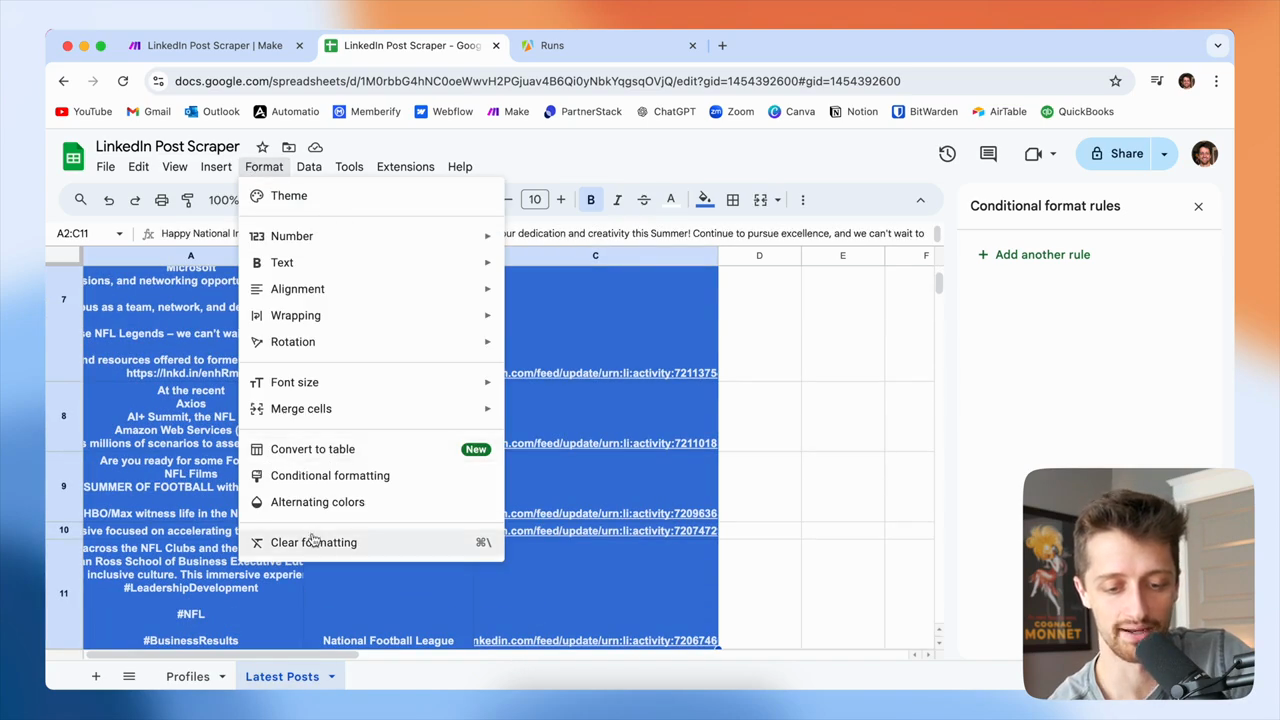The height and width of the screenshot is (720, 1280).
Task: Expand the Name box dropdown arrow
Action: coord(119,233)
